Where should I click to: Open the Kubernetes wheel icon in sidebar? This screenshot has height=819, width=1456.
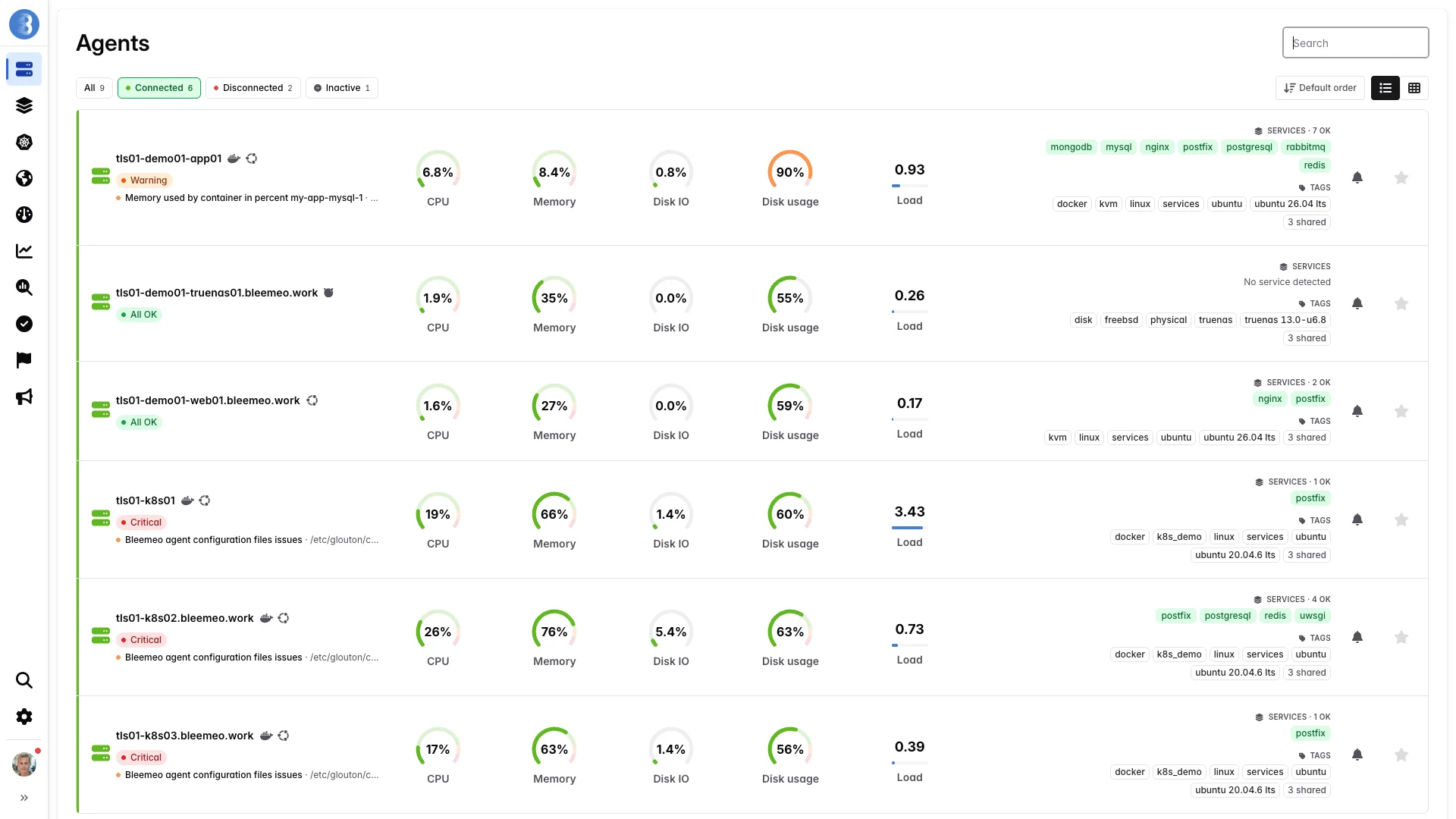tap(24, 142)
